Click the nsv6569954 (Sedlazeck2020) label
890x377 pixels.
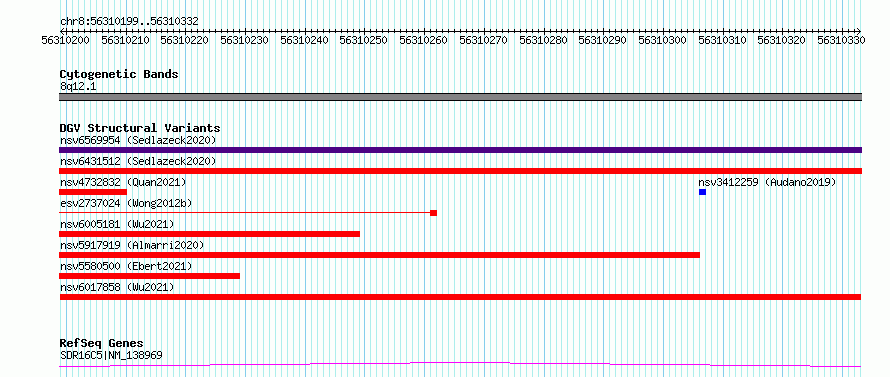pyautogui.click(x=138, y=140)
